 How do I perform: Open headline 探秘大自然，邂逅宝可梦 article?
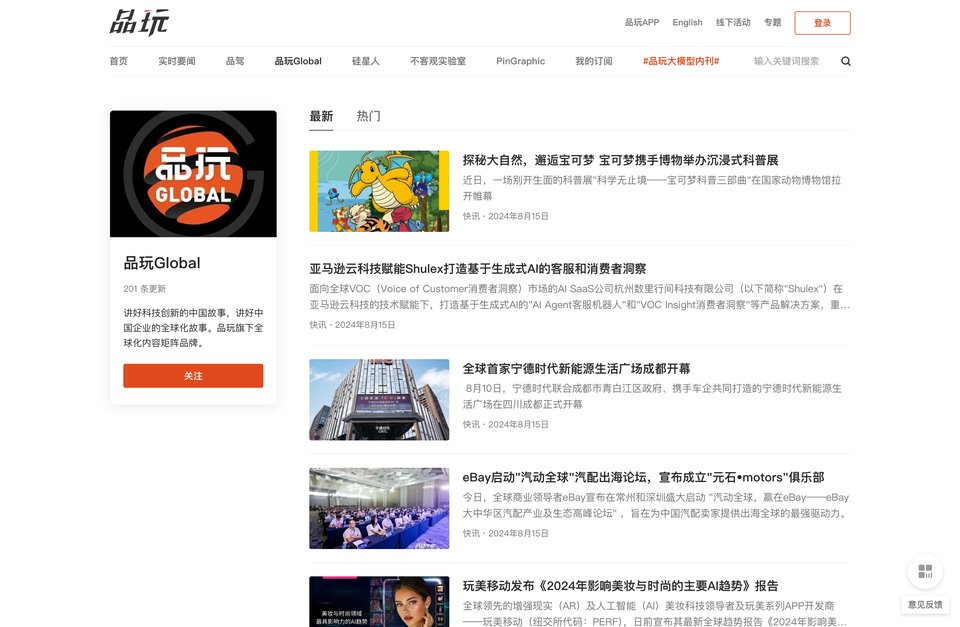point(620,160)
